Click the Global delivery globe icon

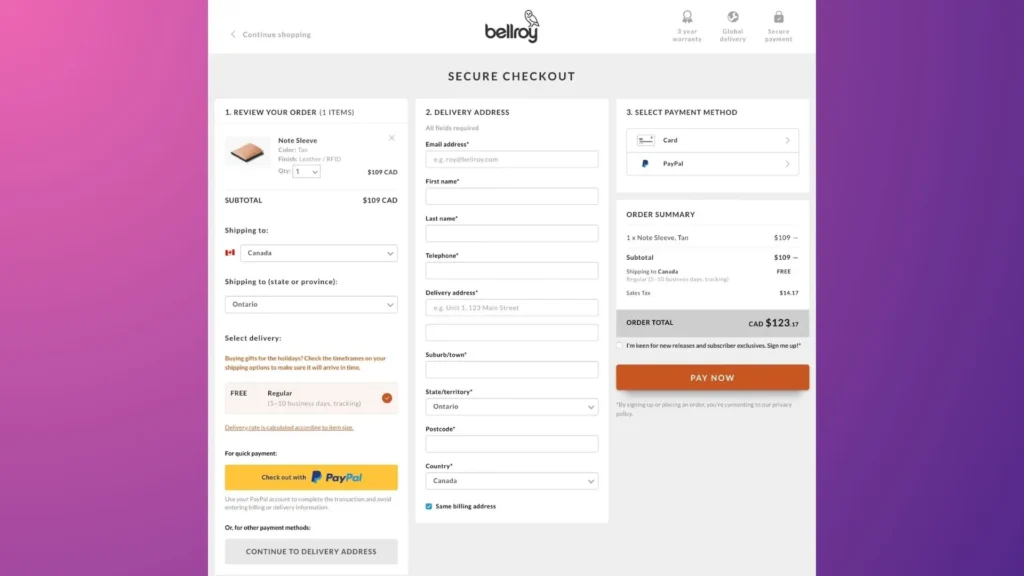[732, 16]
